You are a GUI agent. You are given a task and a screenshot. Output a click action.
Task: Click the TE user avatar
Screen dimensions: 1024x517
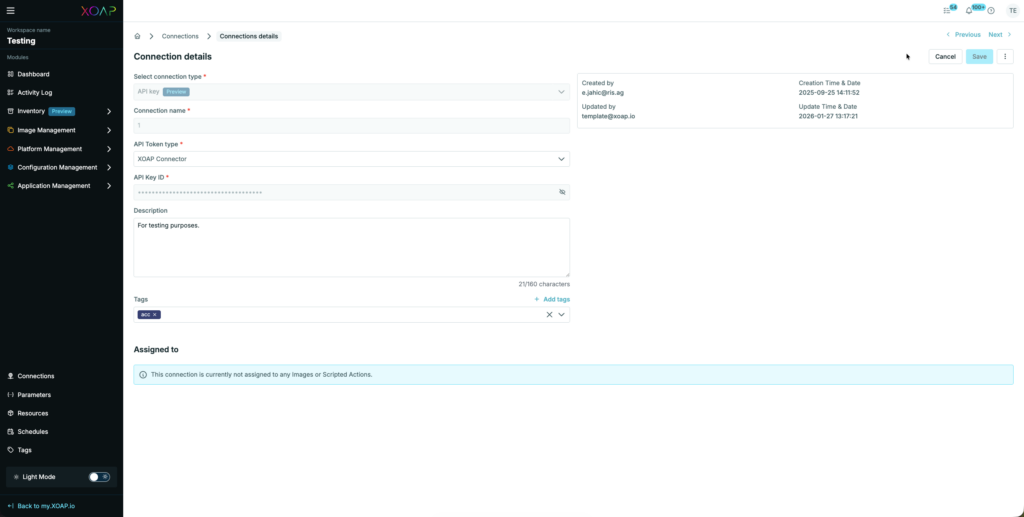1012,10
